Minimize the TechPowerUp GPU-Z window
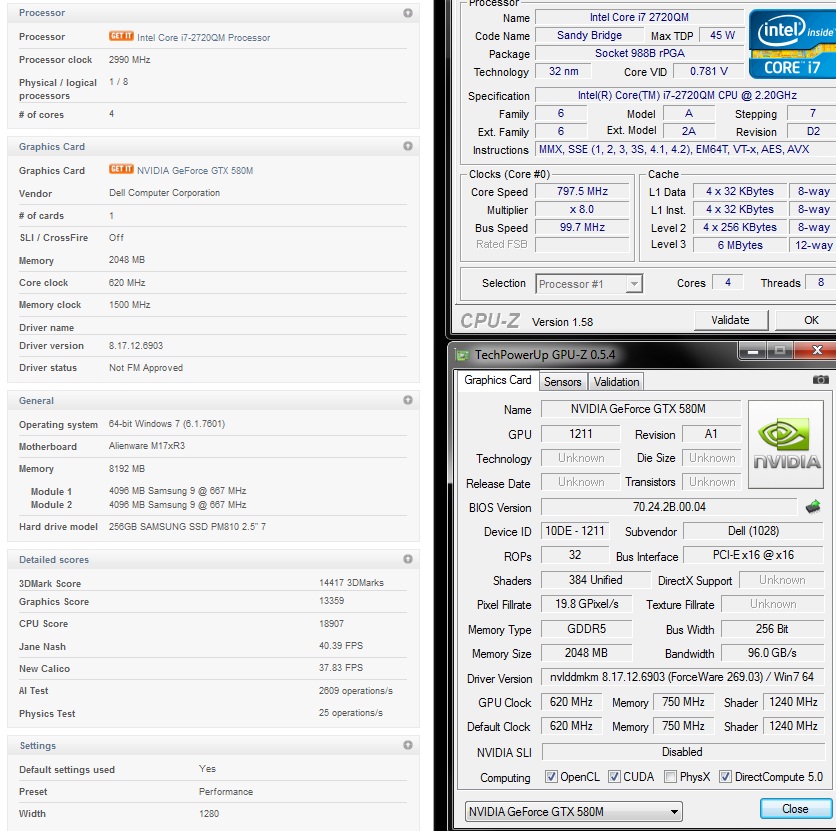 click(753, 351)
